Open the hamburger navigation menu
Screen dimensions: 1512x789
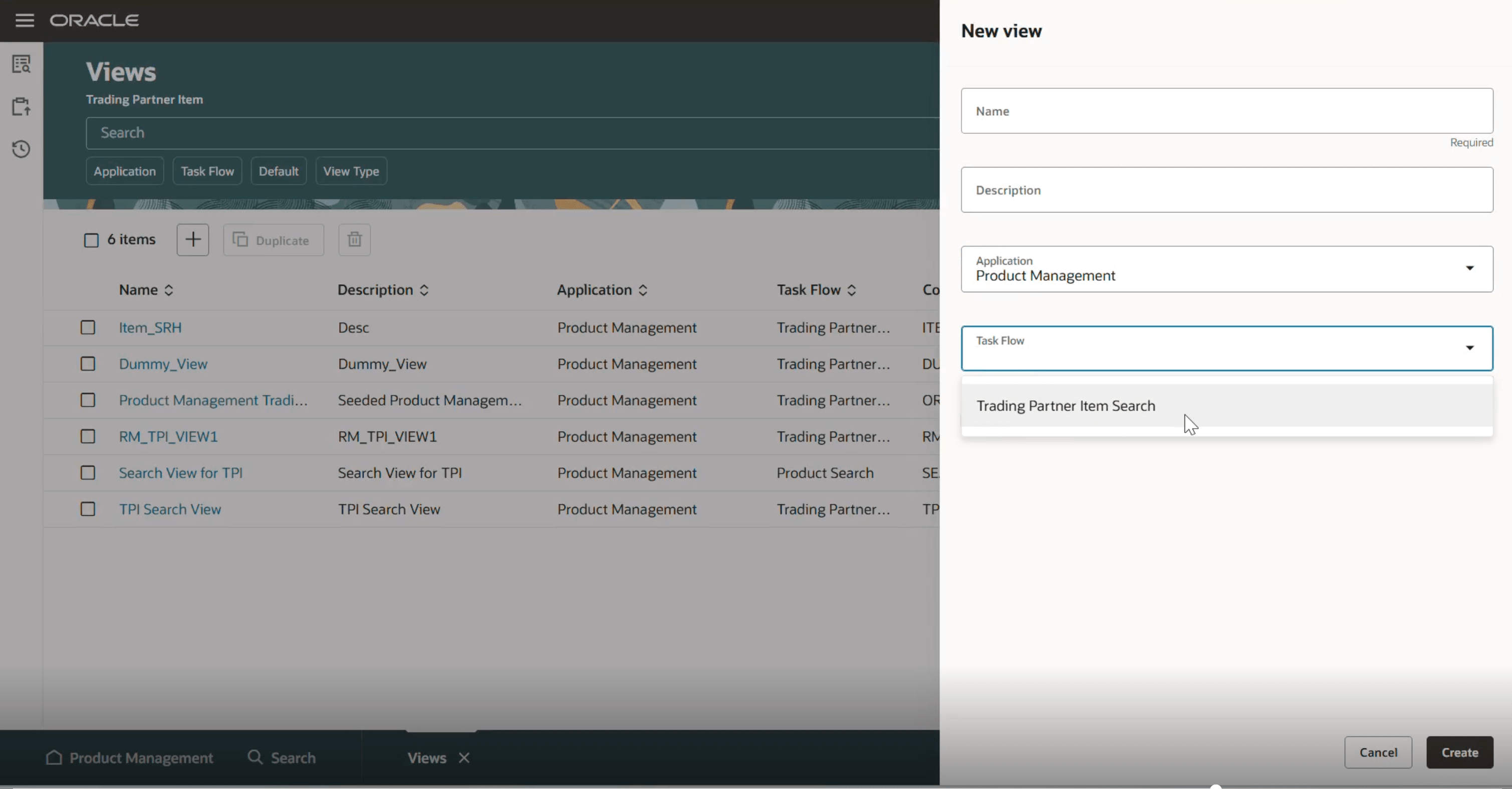coord(24,21)
